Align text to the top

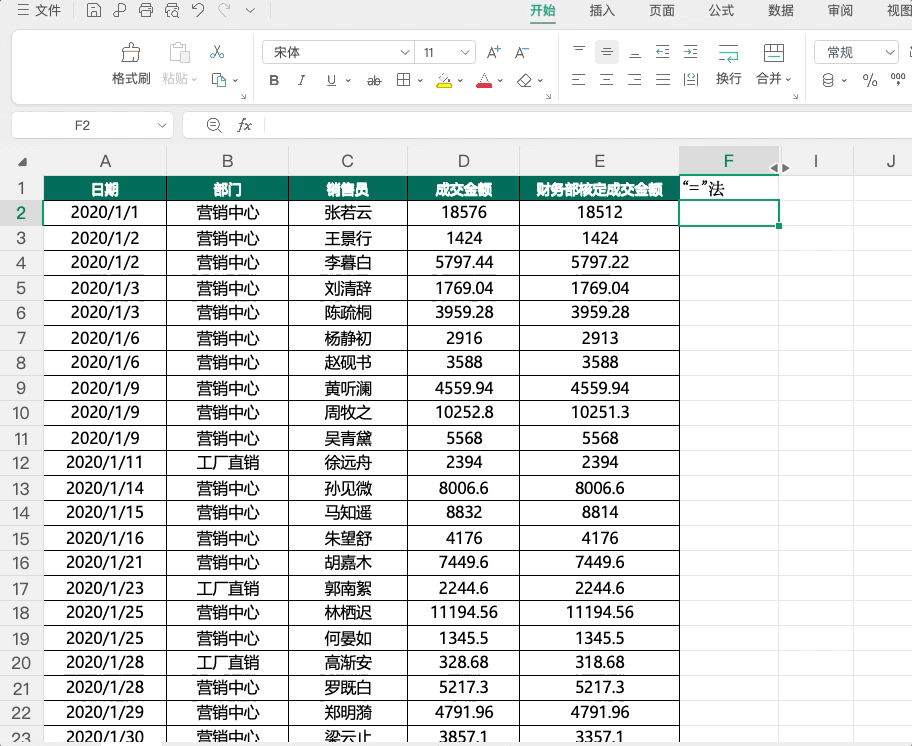point(579,52)
